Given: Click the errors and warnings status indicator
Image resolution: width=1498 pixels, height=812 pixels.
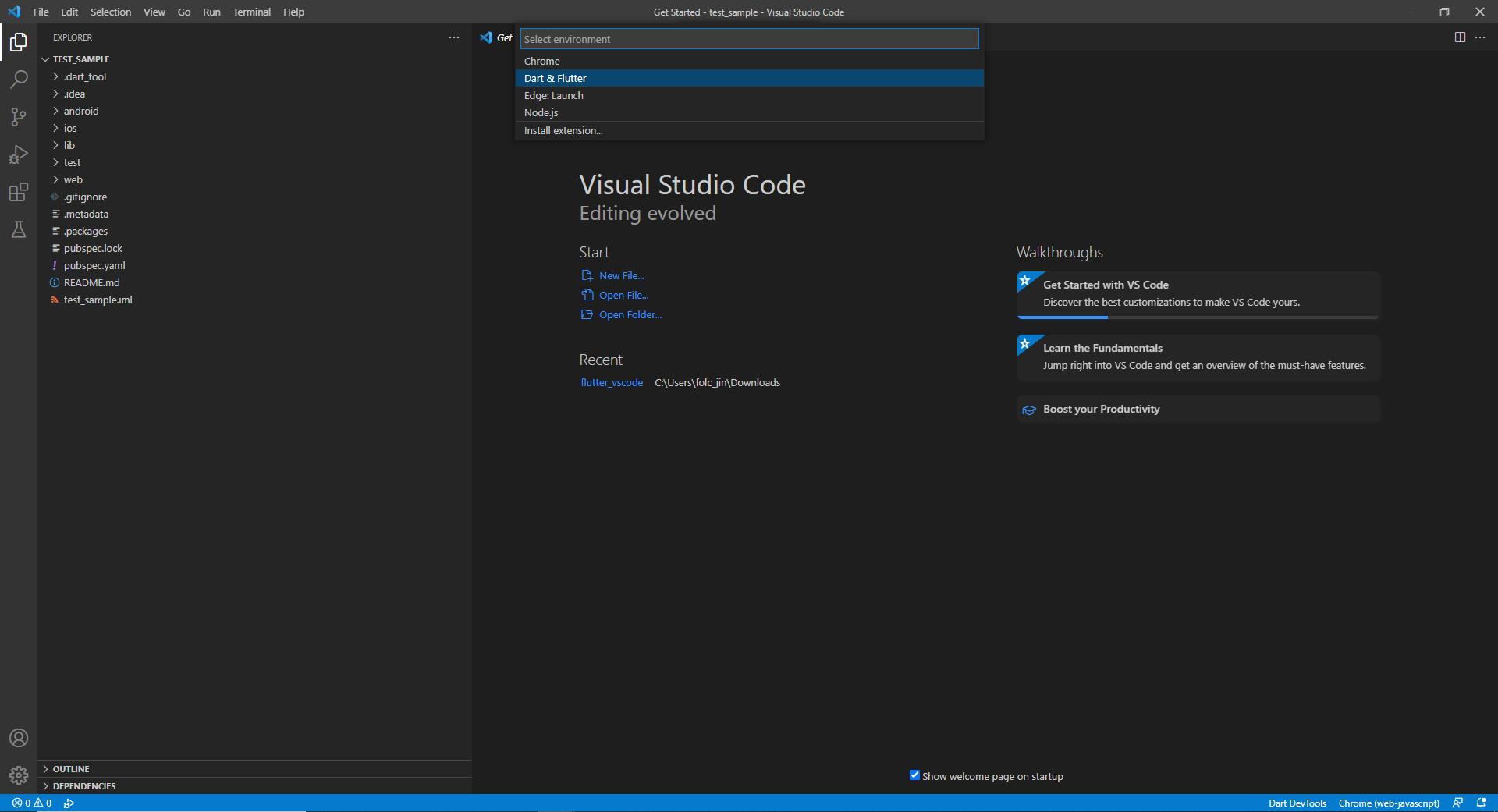Looking at the screenshot, I should [32, 803].
